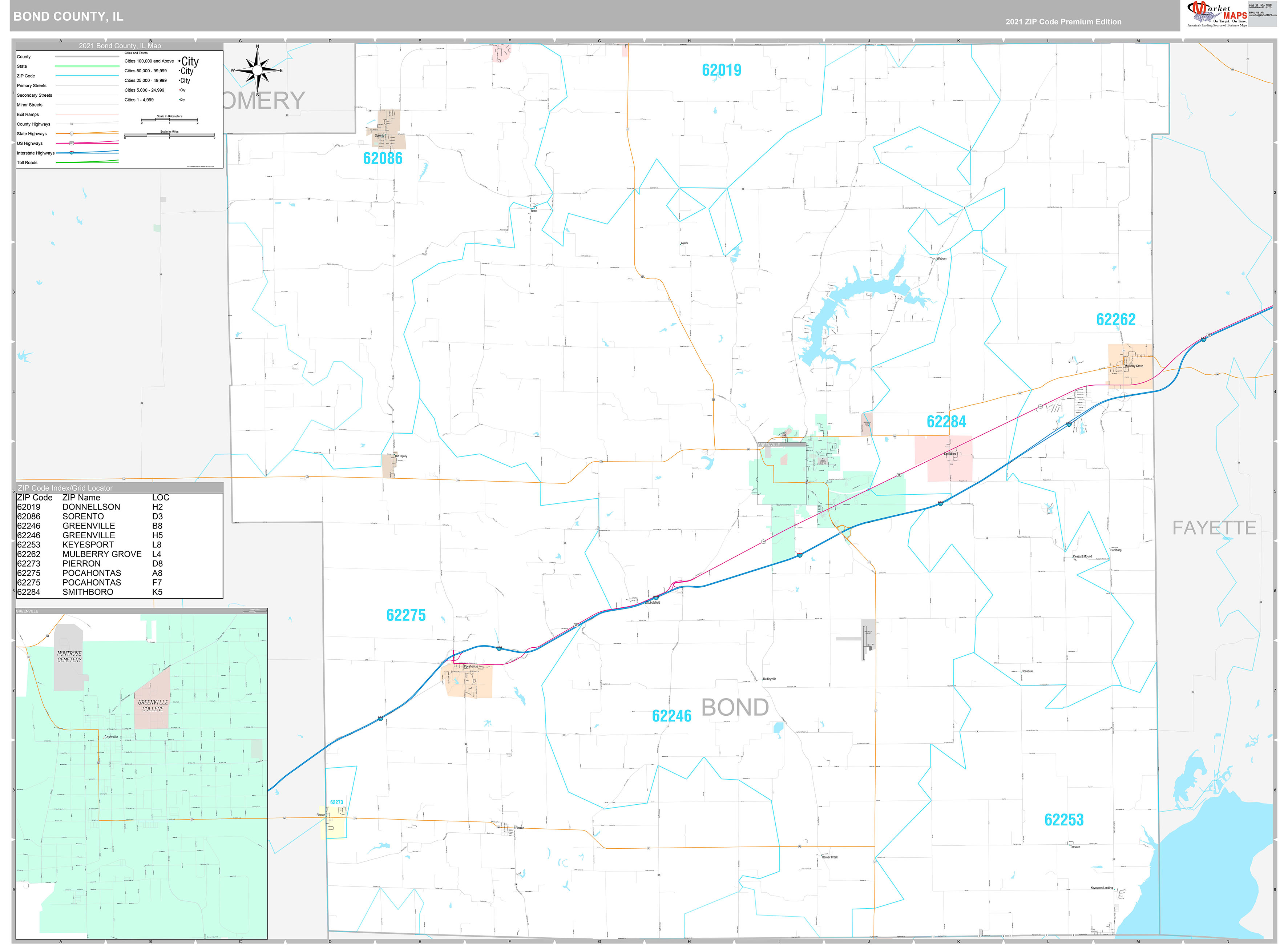Click the DONNELLSON row in the ZIP index
Image resolution: width=1288 pixels, height=945 pixels.
(120, 507)
